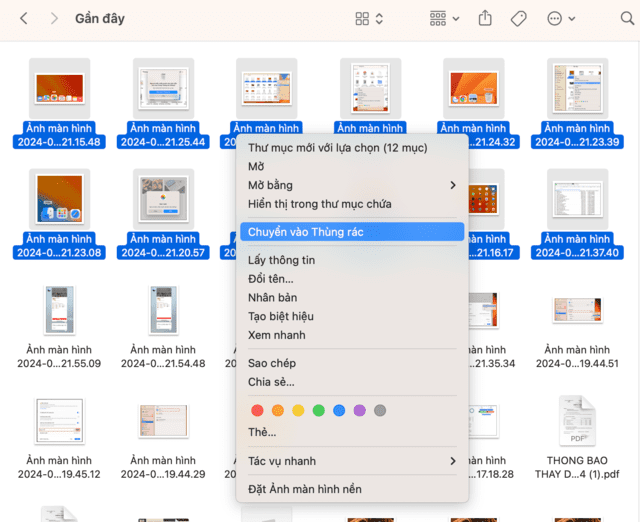The width and height of the screenshot is (640, 522).
Task: Open view mode up-down chevron
Action: (379, 18)
